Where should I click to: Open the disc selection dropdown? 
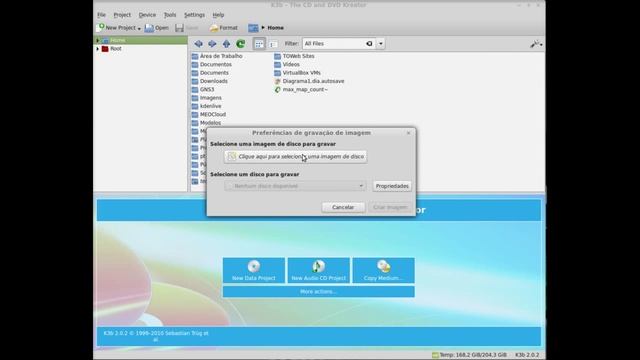click(x=295, y=186)
